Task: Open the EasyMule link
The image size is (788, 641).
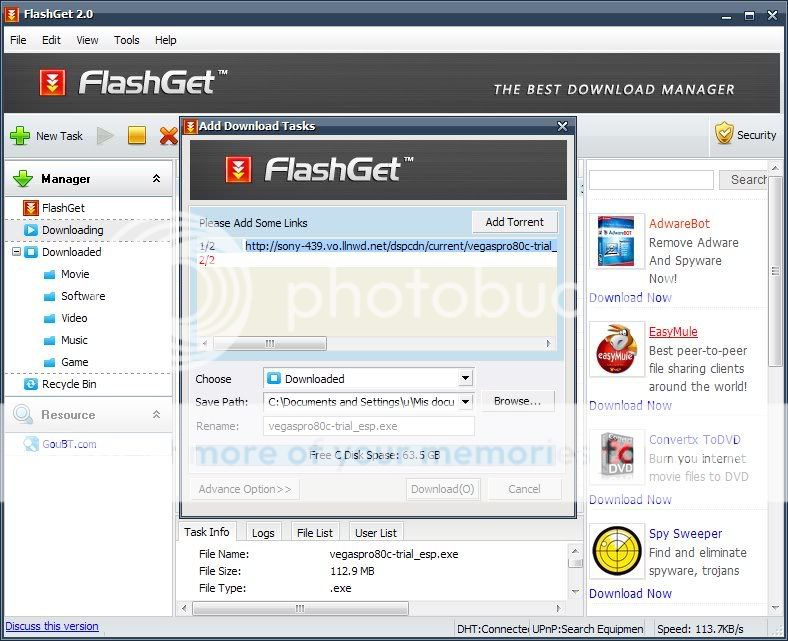Action: 673,332
